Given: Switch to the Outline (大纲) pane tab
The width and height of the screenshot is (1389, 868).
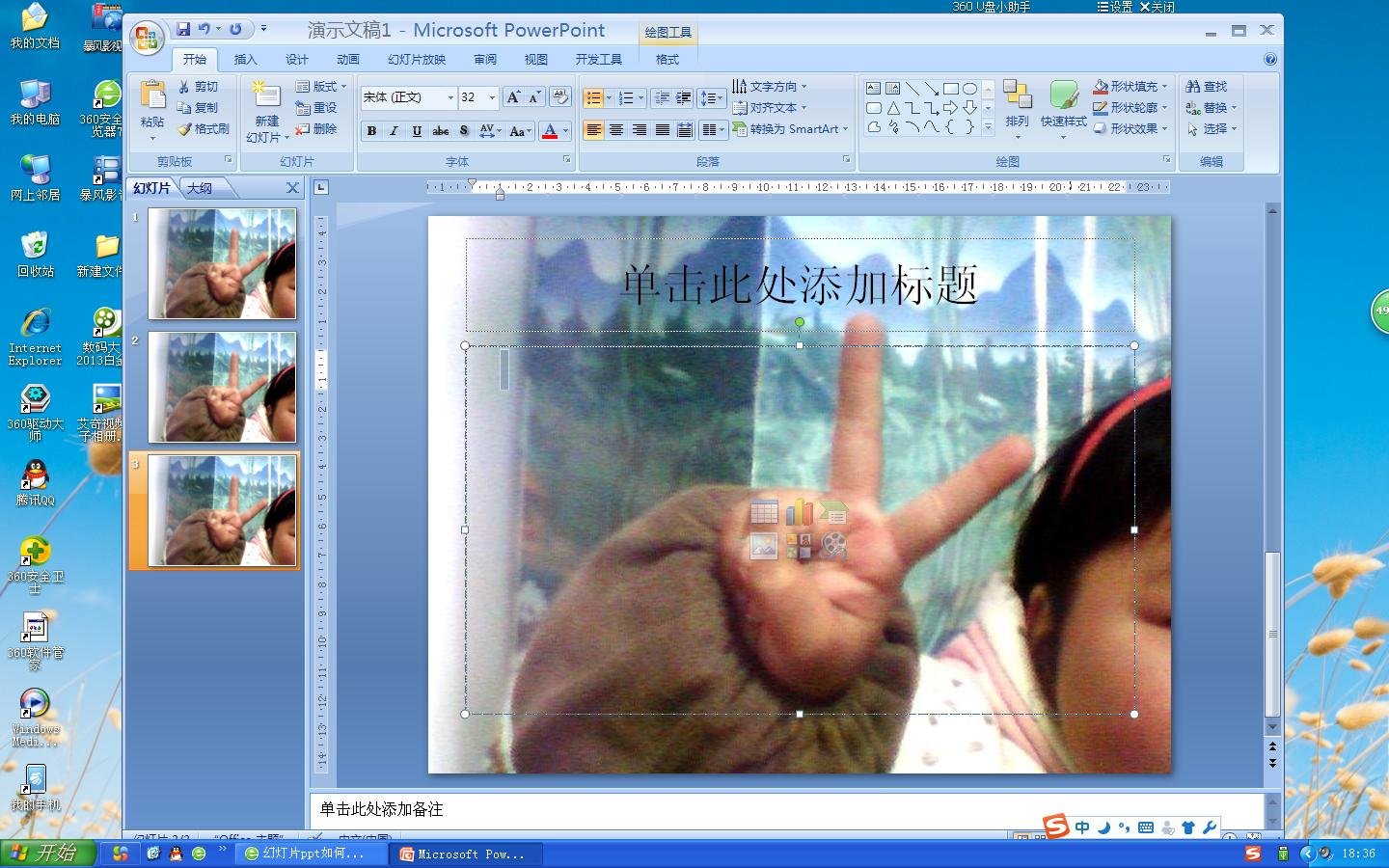Looking at the screenshot, I should (200, 188).
